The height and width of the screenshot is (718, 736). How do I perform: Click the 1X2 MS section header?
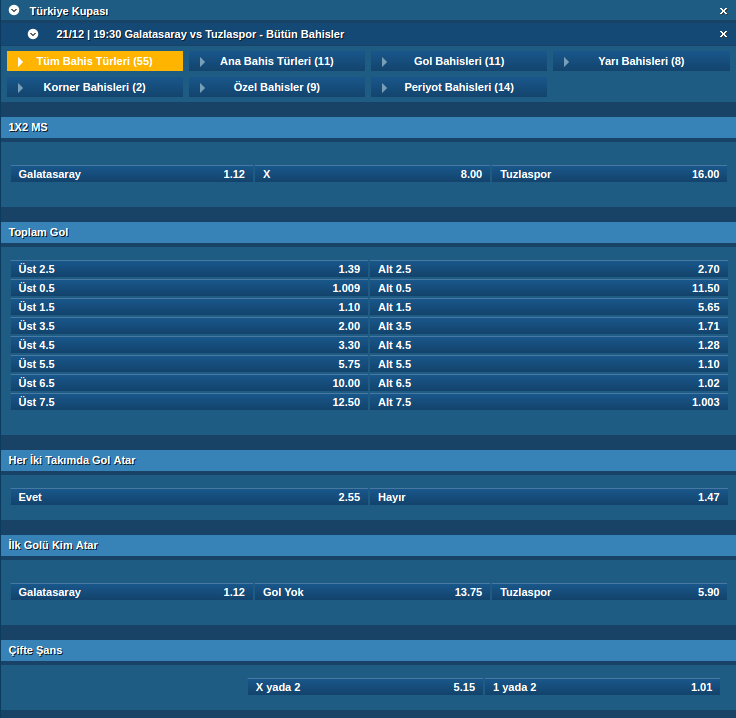[x=368, y=128]
